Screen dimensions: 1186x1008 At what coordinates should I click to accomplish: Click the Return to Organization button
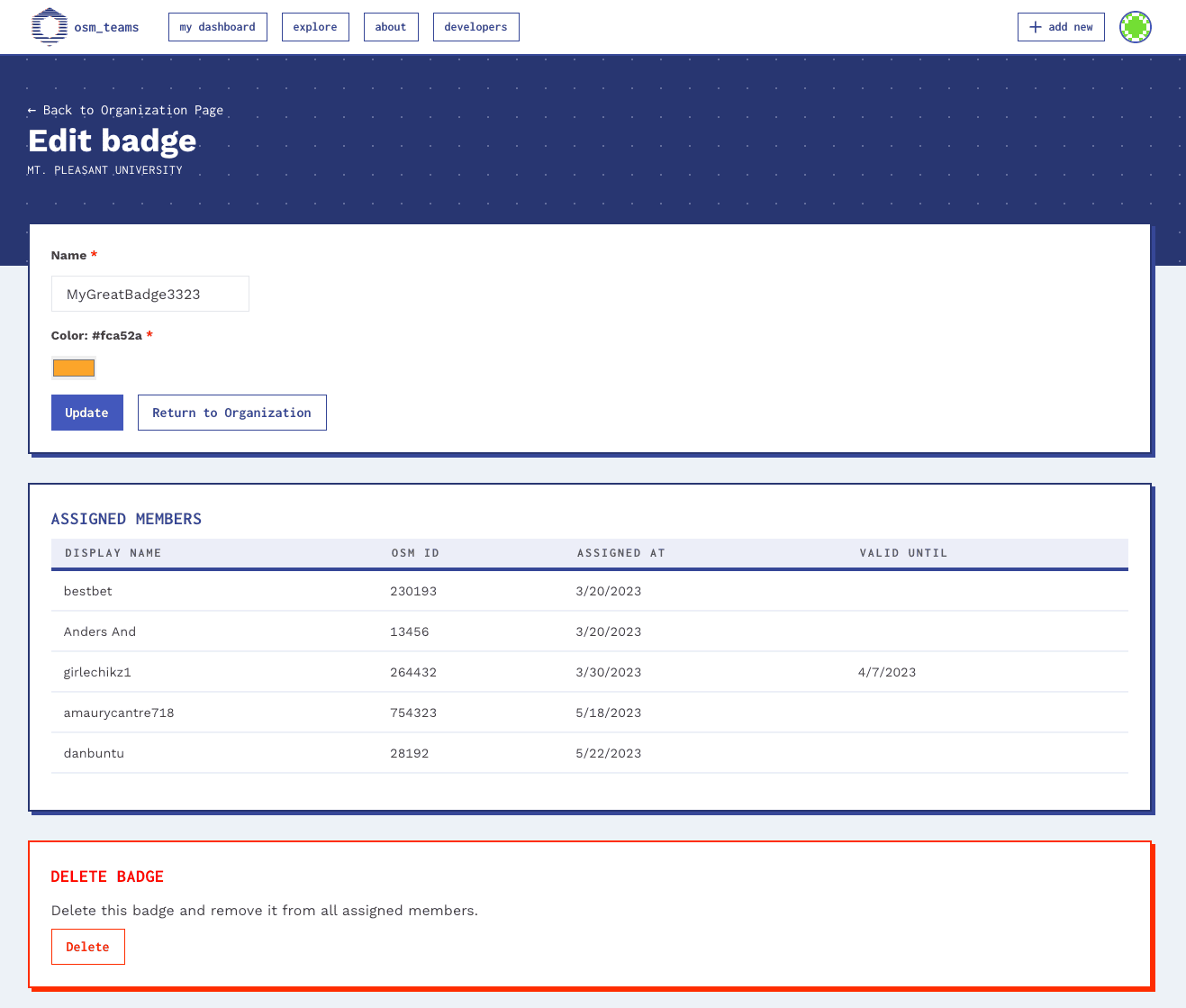coord(231,413)
